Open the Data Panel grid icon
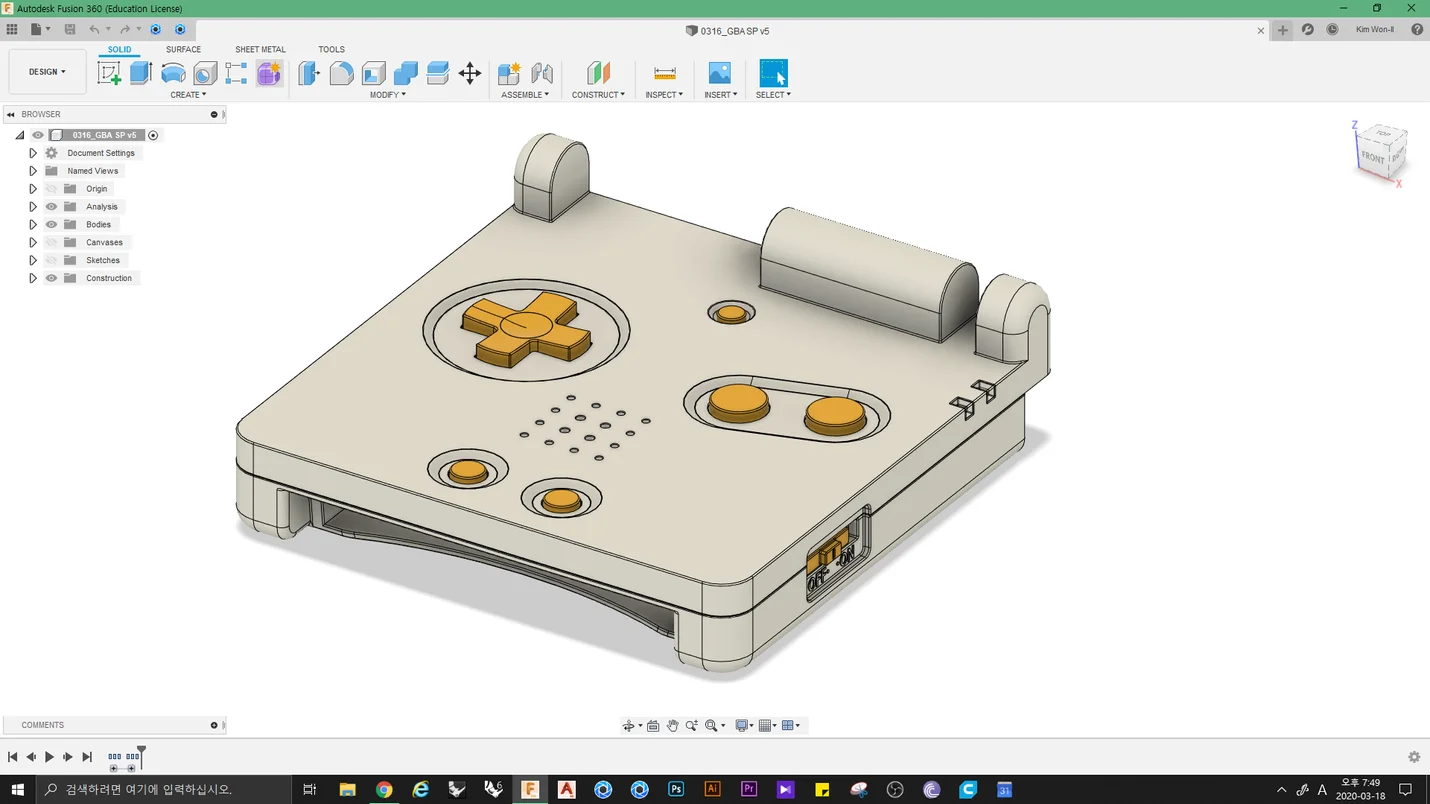The image size is (1430, 804). tap(12, 30)
